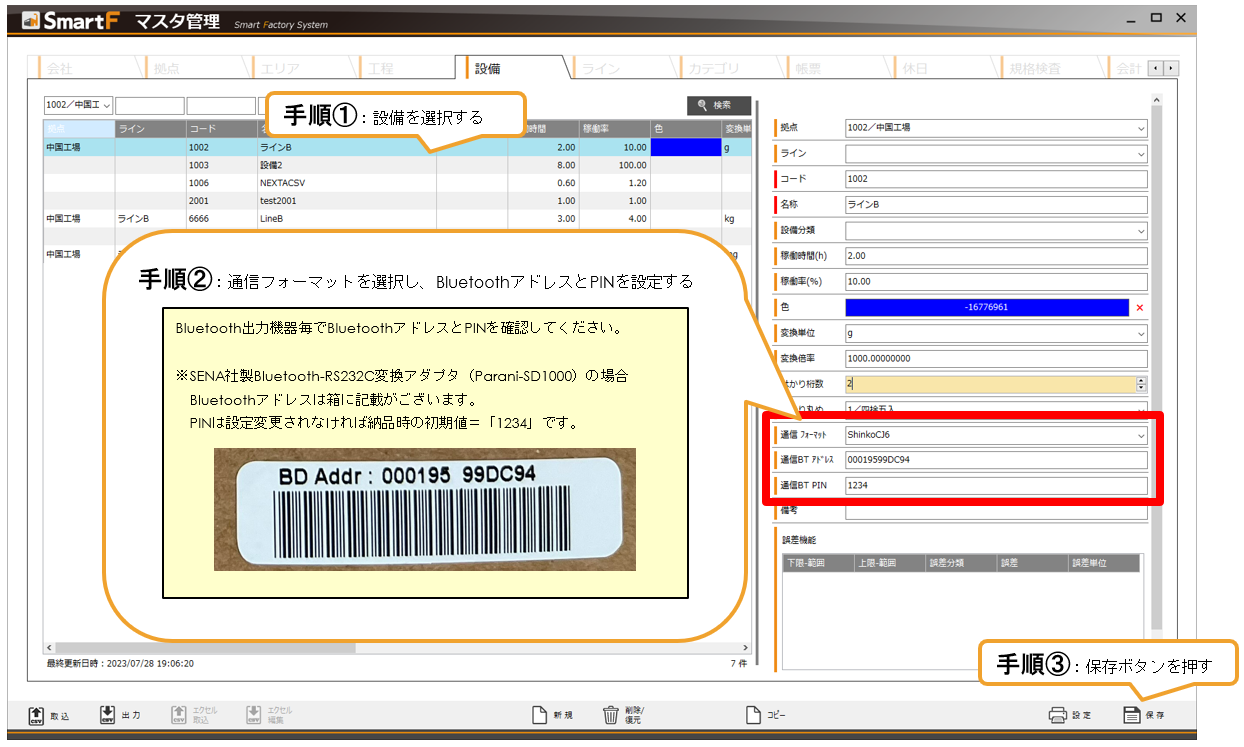1244x747 pixels.
Task: Create a new record with 新規 icon
Action: tap(539, 714)
